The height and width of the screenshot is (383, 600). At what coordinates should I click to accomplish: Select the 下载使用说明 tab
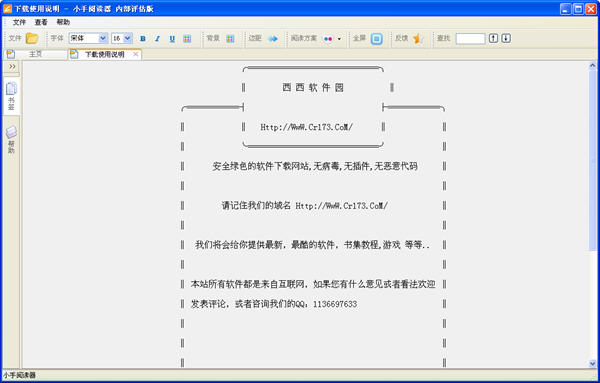coord(104,54)
